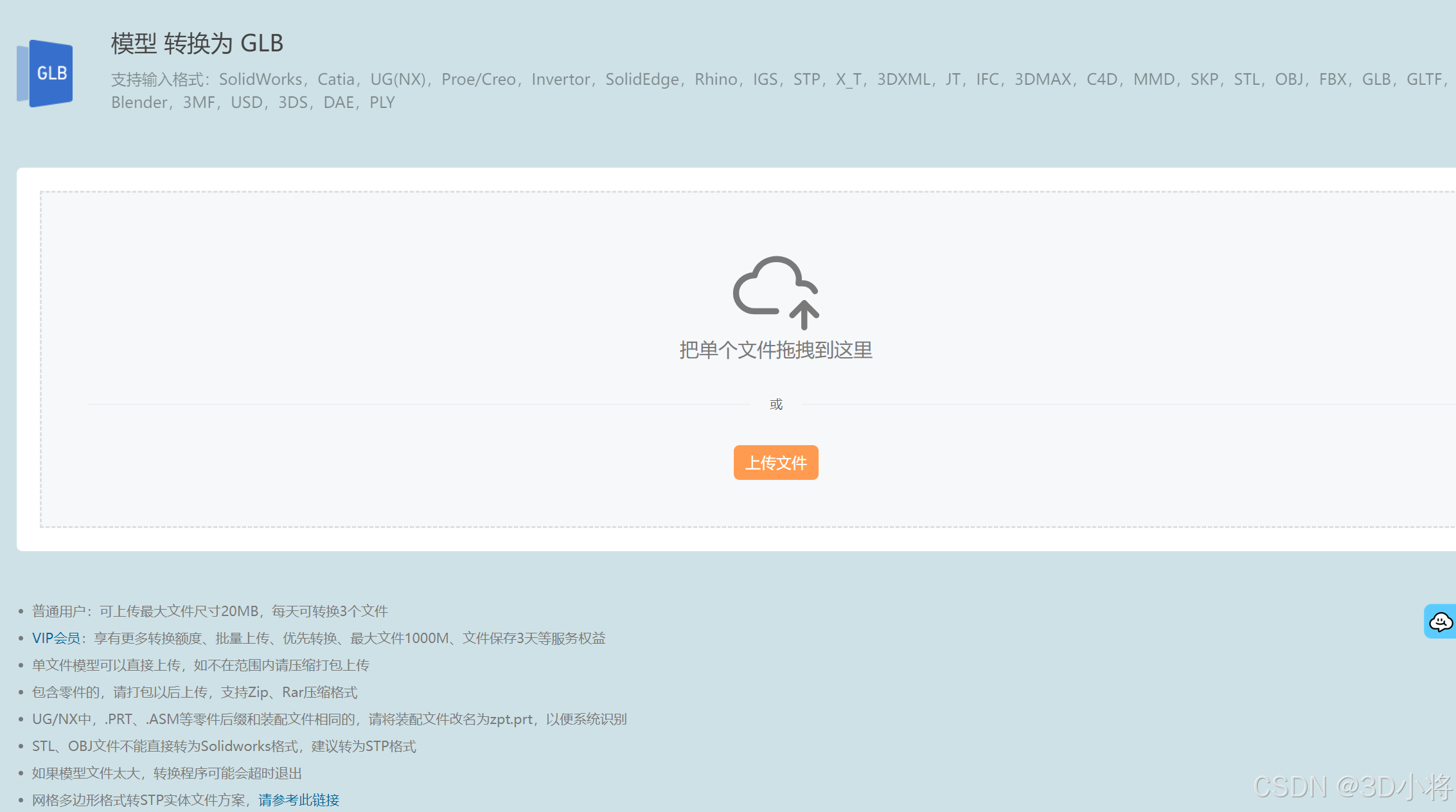Open the floating customer chat icon
Screen dimensions: 1456x812
(1440, 621)
